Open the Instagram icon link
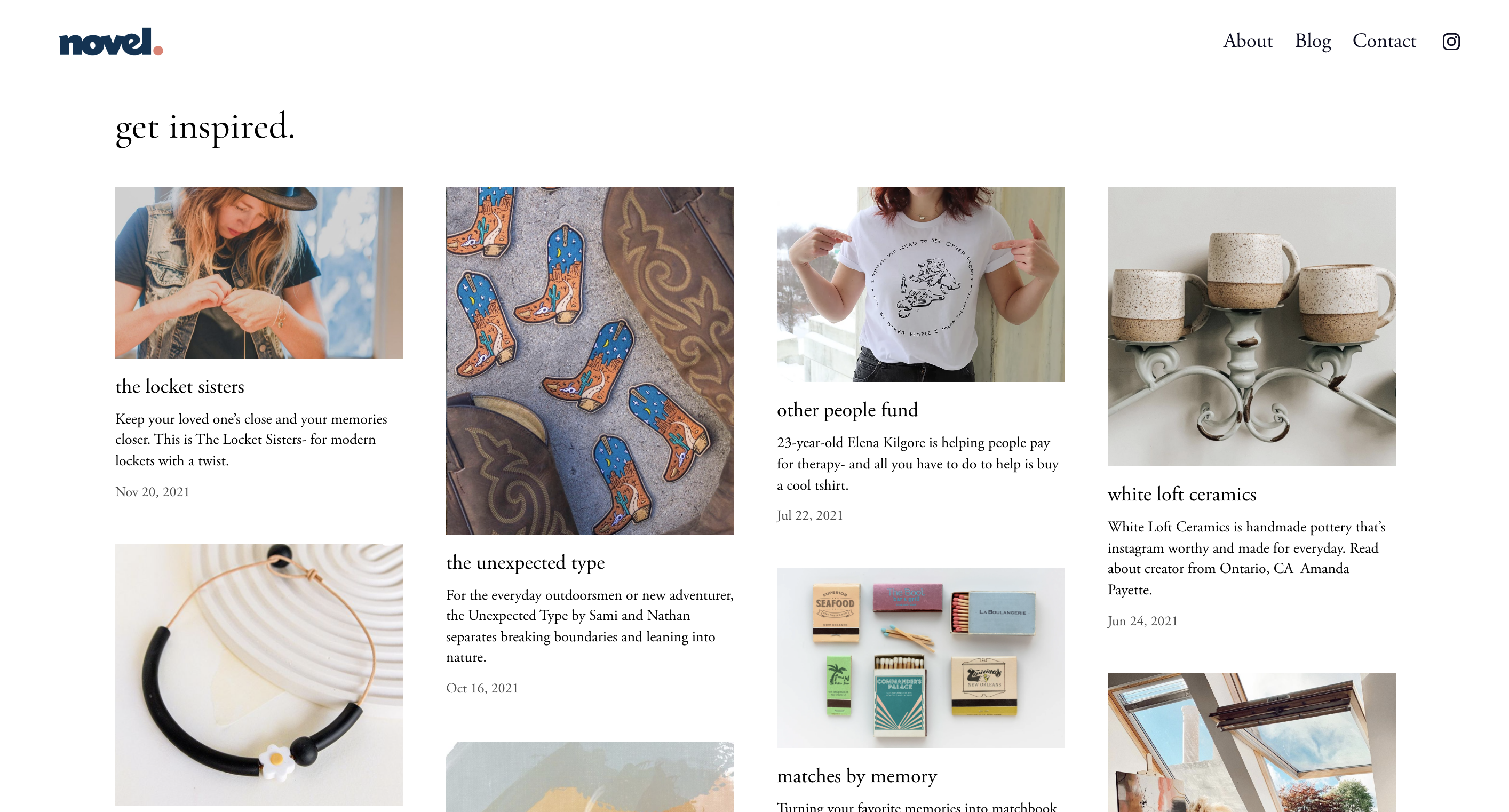The width and height of the screenshot is (1509, 812). pyautogui.click(x=1450, y=42)
